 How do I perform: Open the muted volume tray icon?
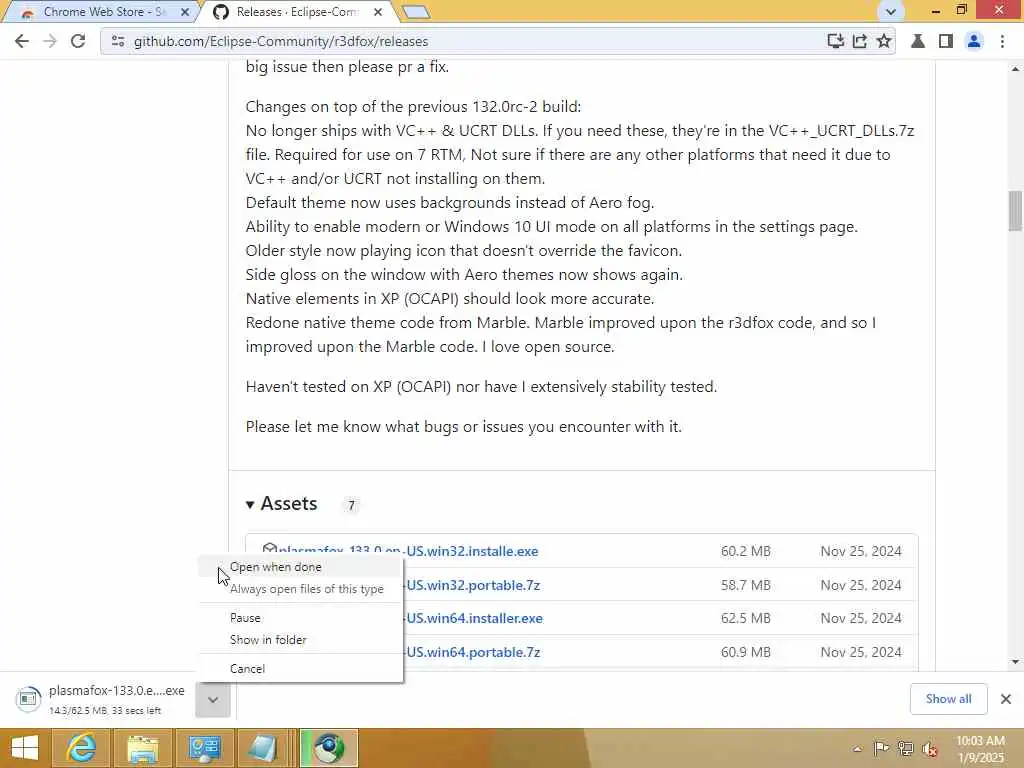click(929, 749)
